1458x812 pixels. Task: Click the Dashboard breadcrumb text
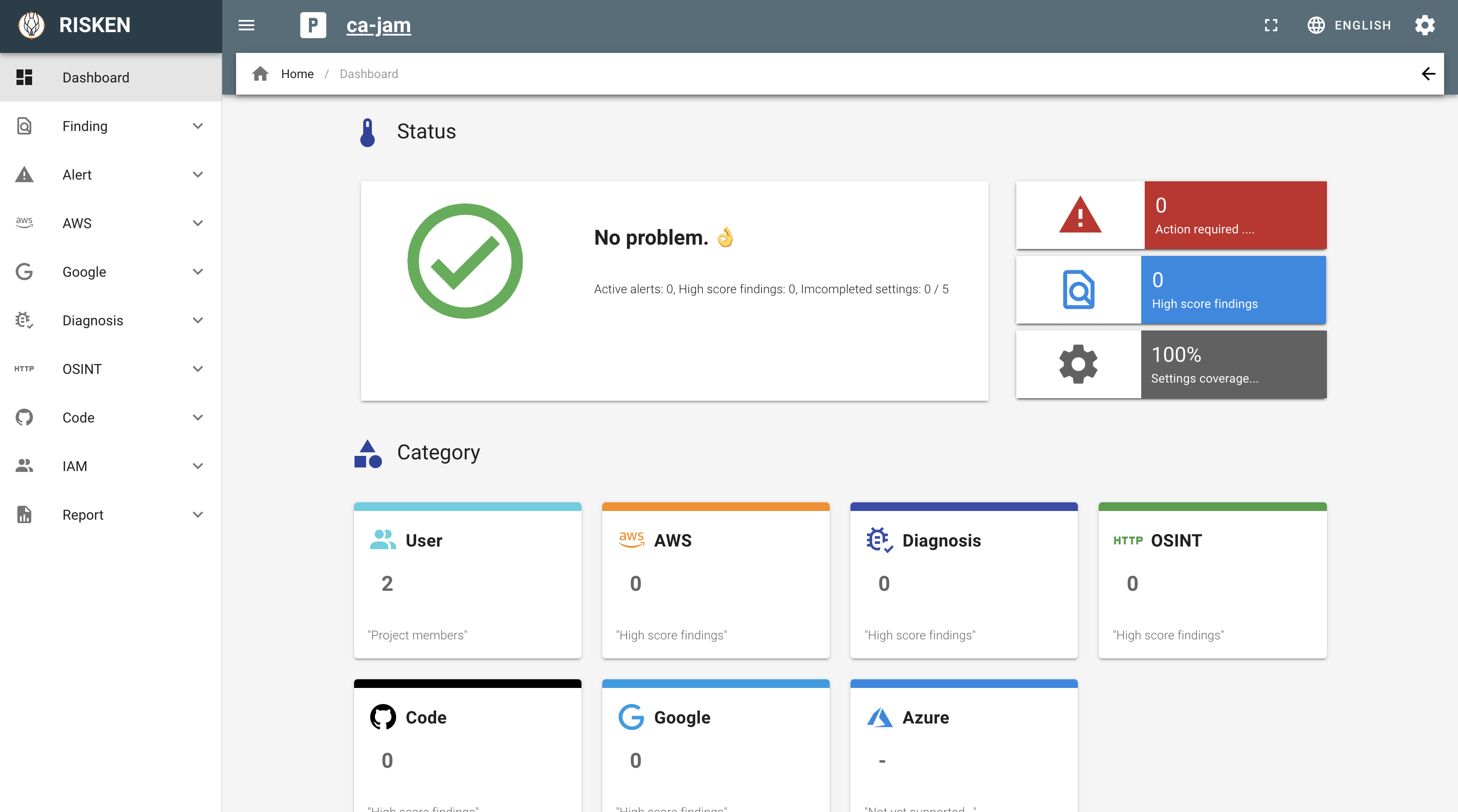tap(368, 74)
